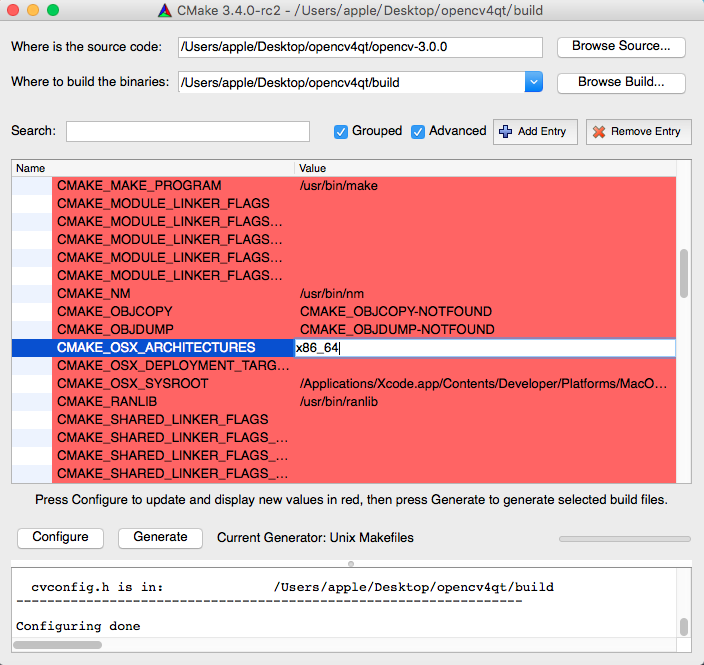Click the CMAKE_OBJCOPY-NOTFOUND value
This screenshot has height=665, width=704.
[396, 311]
